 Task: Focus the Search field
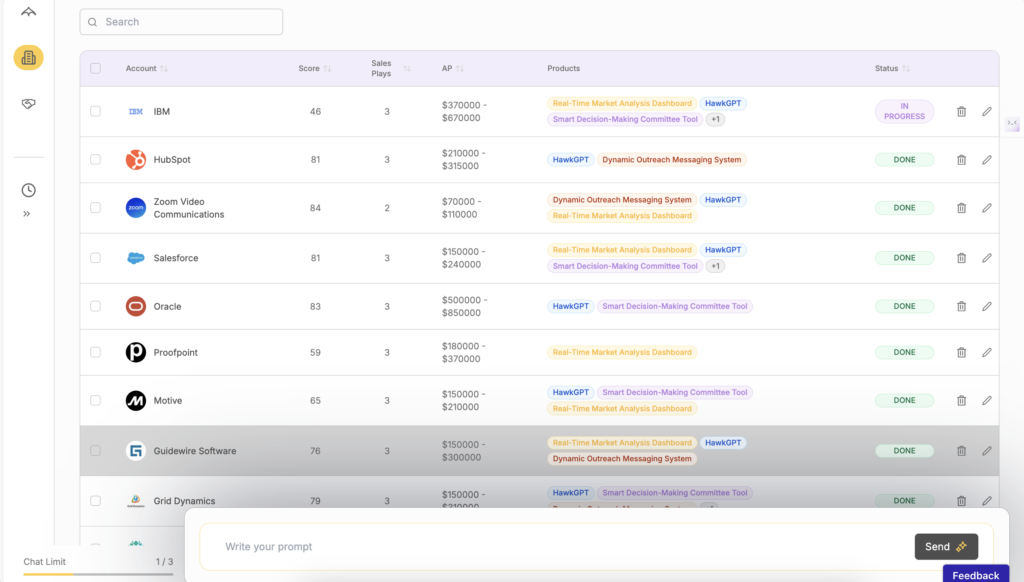pos(181,22)
